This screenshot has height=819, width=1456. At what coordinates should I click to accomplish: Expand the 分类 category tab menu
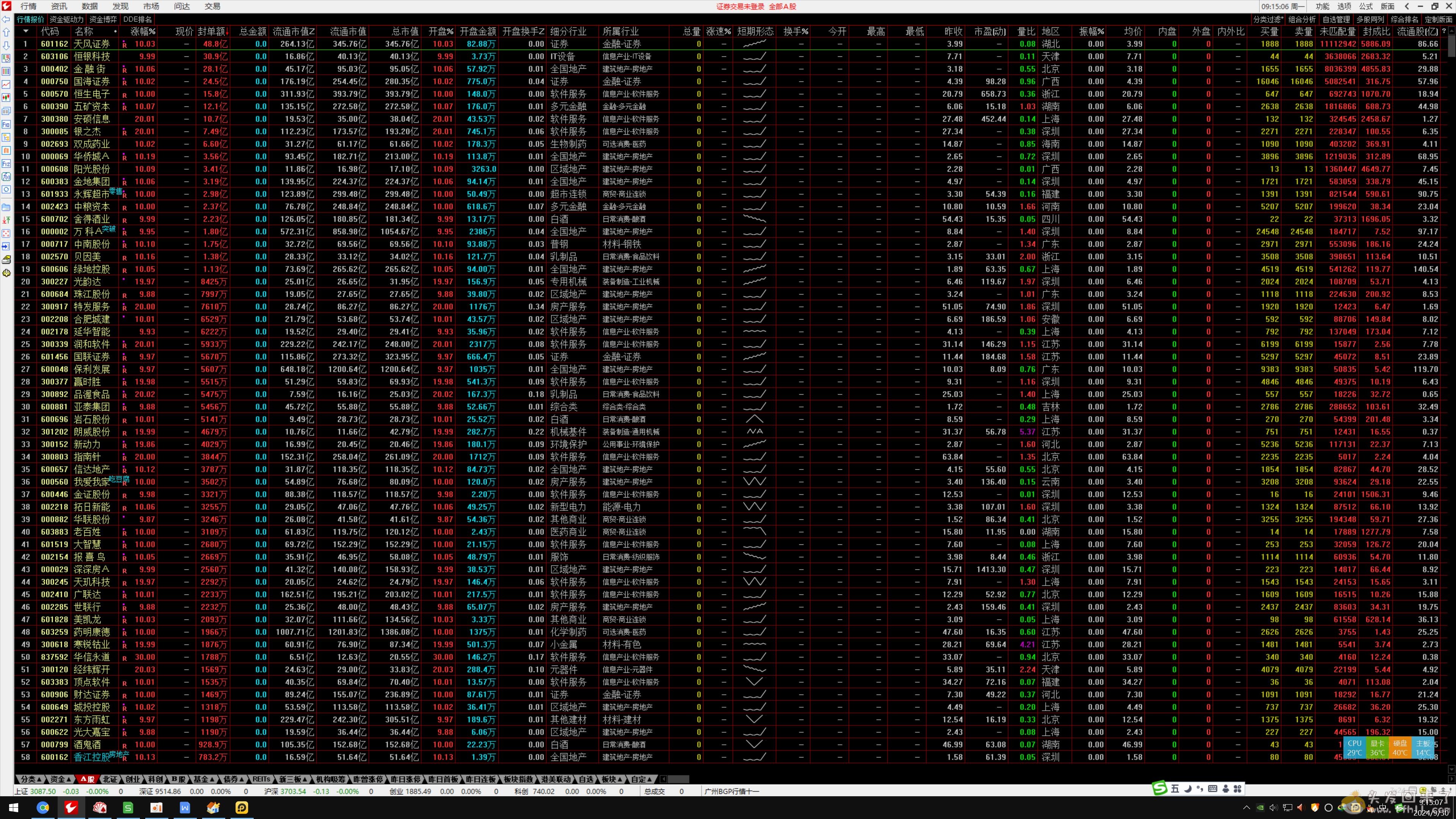click(x=30, y=779)
